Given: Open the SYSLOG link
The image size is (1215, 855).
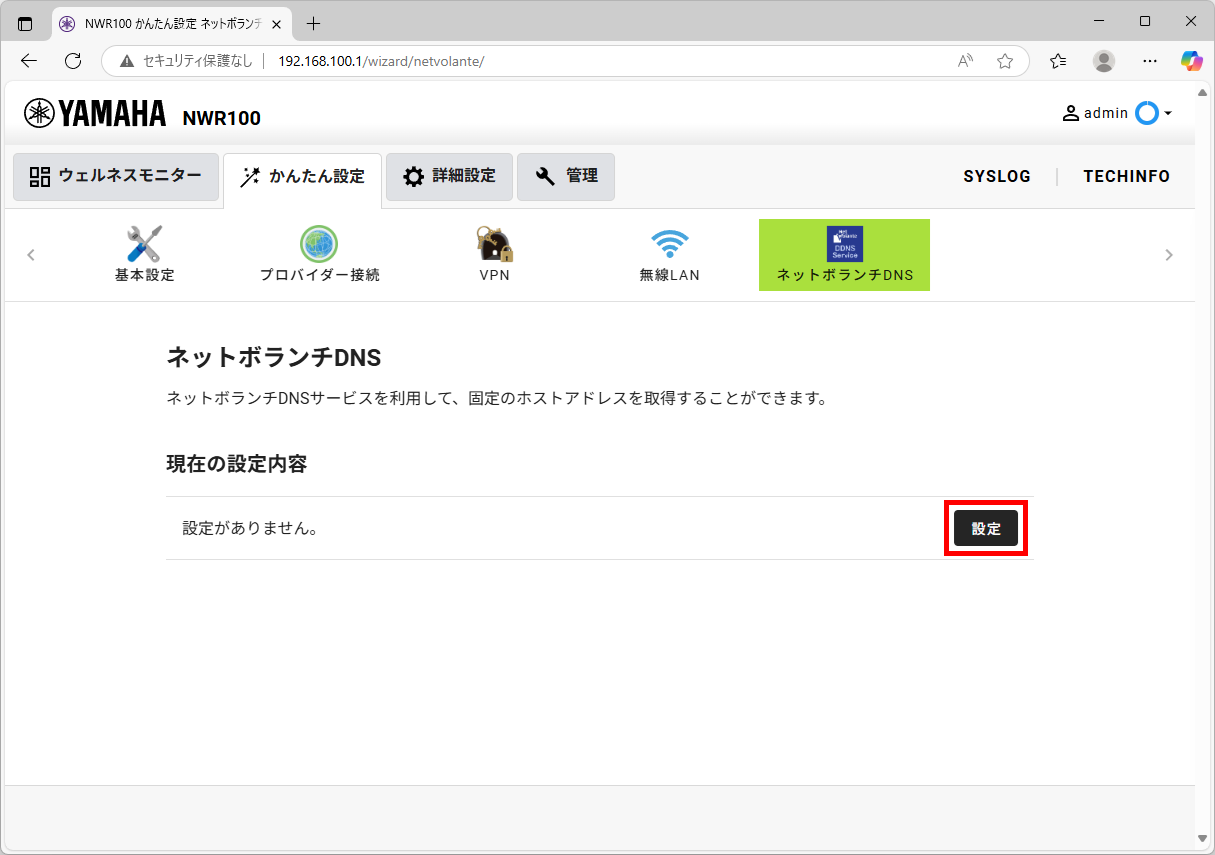Looking at the screenshot, I should click(x=997, y=177).
